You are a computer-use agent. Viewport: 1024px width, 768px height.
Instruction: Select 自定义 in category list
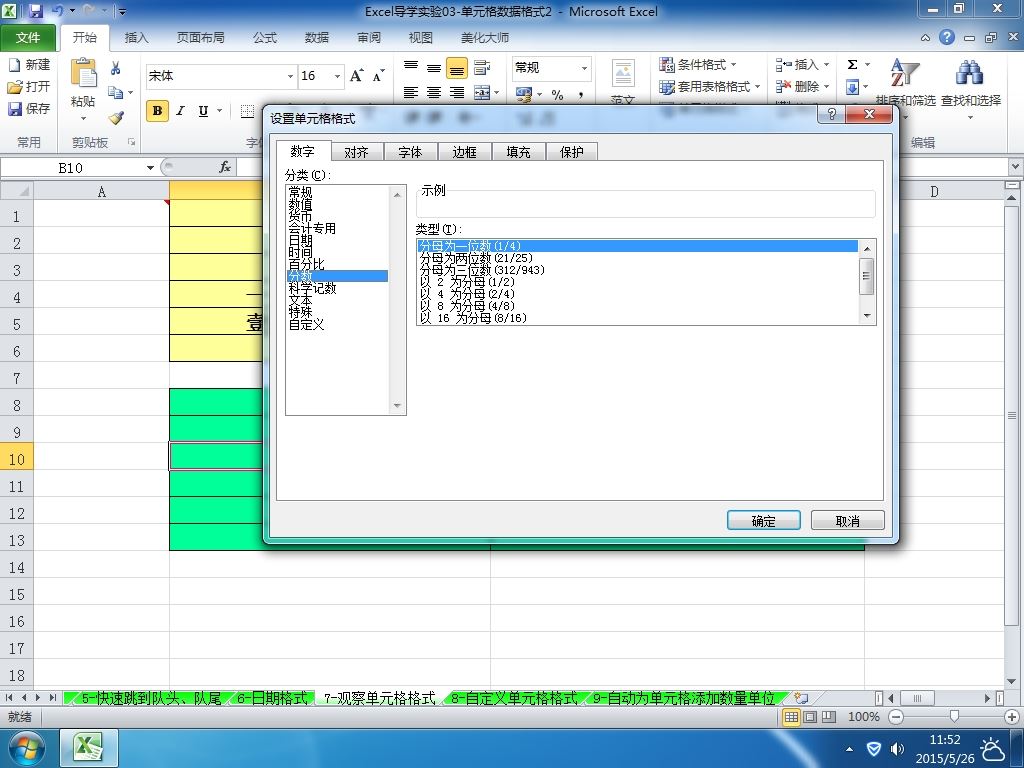click(x=337, y=324)
